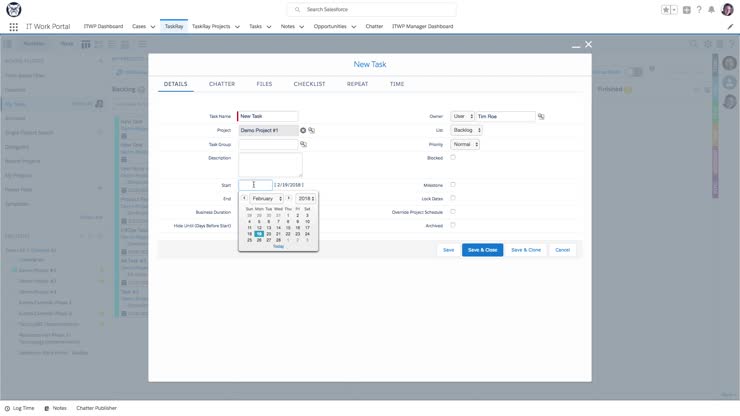The image size is (740, 416).
Task: Click the search magnifier icon in Salesforce search
Action: (297, 9)
